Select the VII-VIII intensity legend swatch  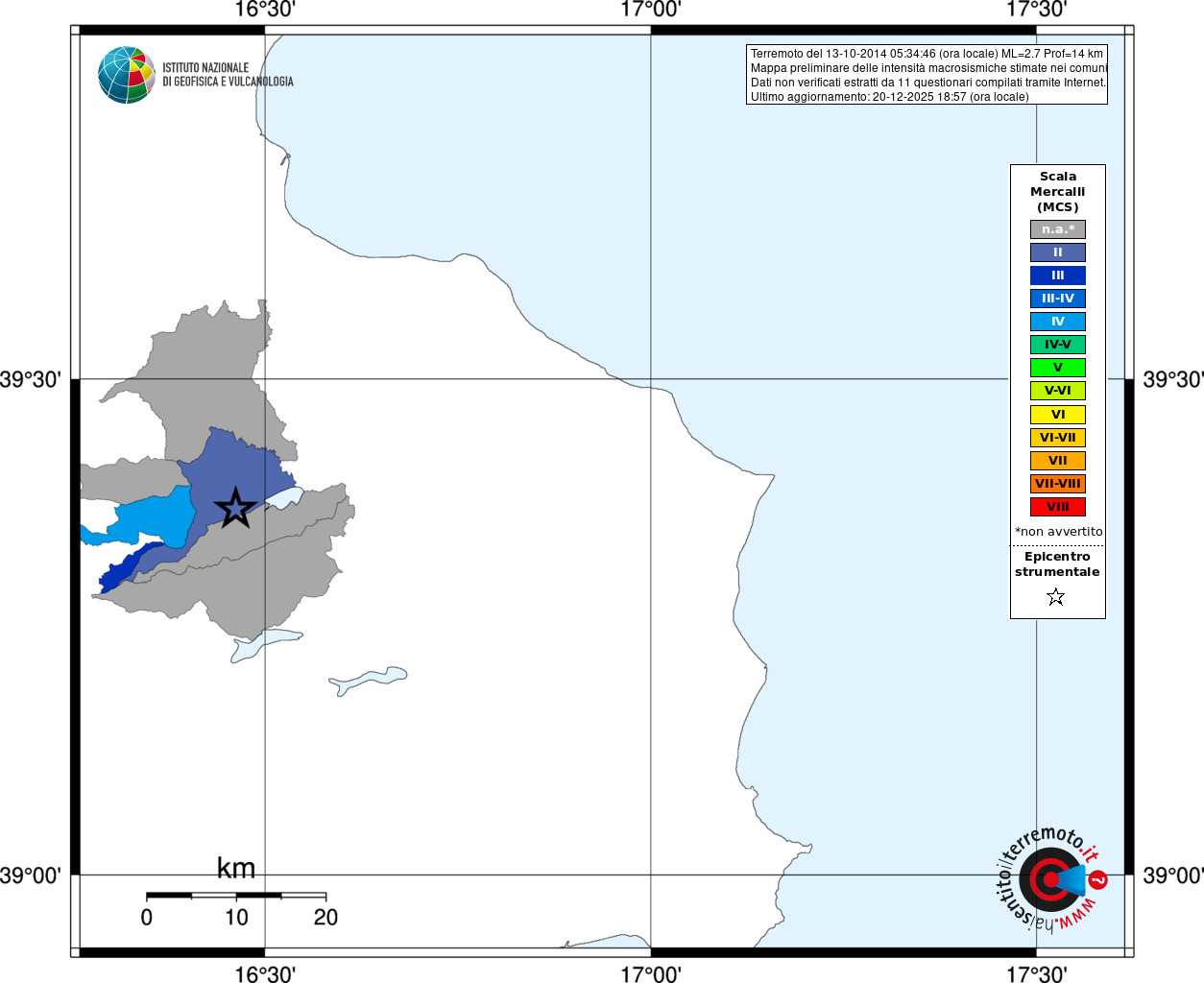[1058, 484]
